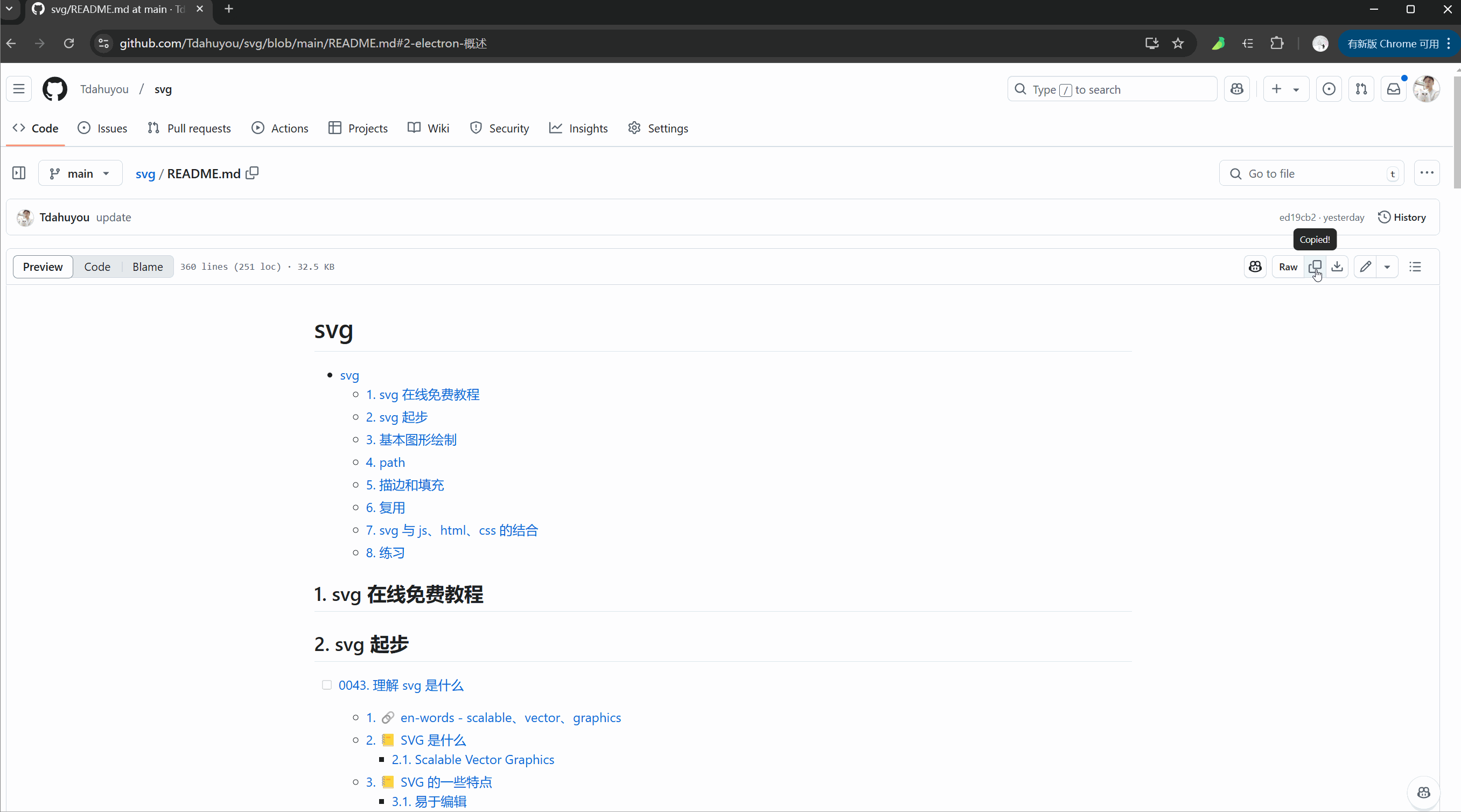Image resolution: width=1461 pixels, height=812 pixels.
Task: Copy the README.md file path icon
Action: [253, 173]
